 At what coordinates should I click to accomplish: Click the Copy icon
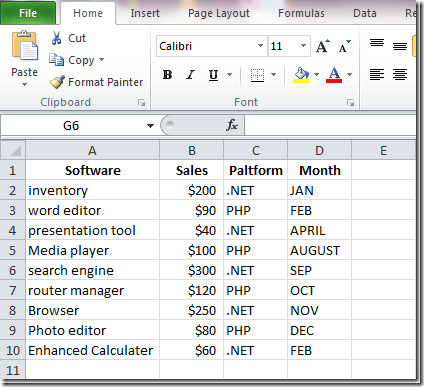[x=56, y=60]
